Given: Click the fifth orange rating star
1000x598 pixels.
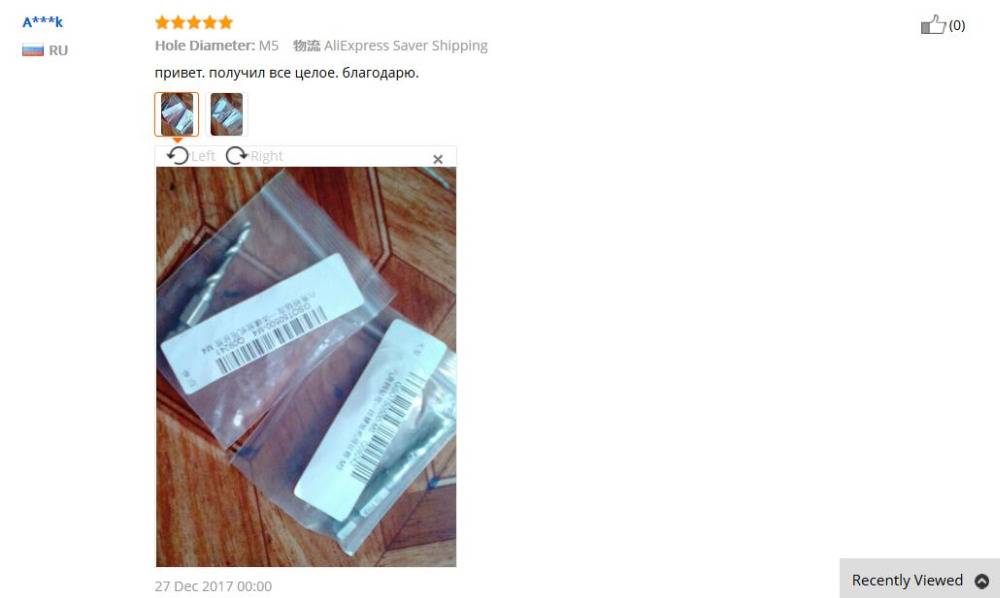Looking at the screenshot, I should pyautogui.click(x=226, y=23).
